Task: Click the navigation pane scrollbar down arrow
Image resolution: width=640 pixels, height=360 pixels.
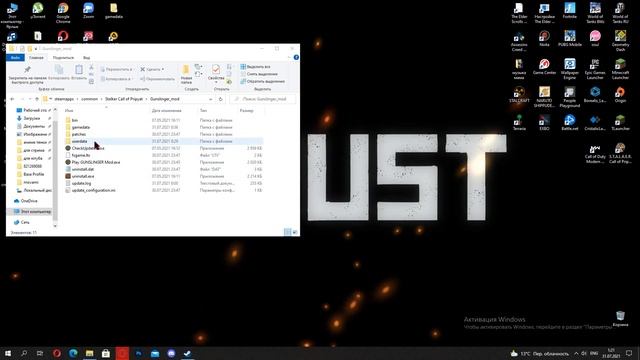Action: click(x=55, y=225)
